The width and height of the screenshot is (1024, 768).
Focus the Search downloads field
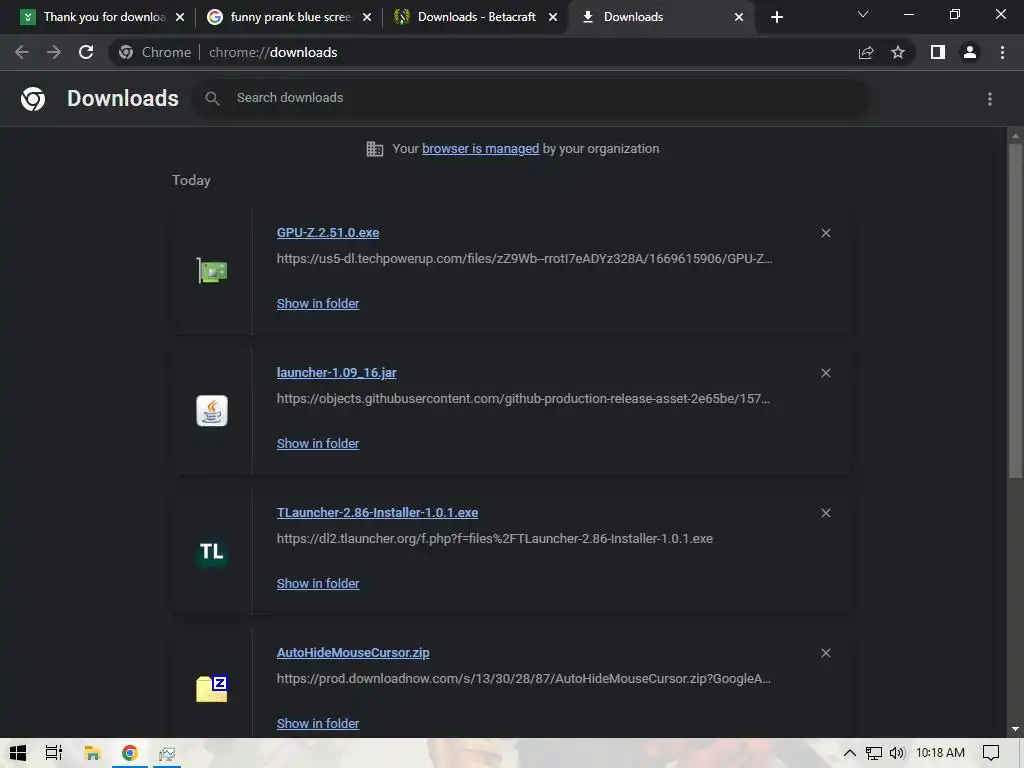click(x=531, y=99)
